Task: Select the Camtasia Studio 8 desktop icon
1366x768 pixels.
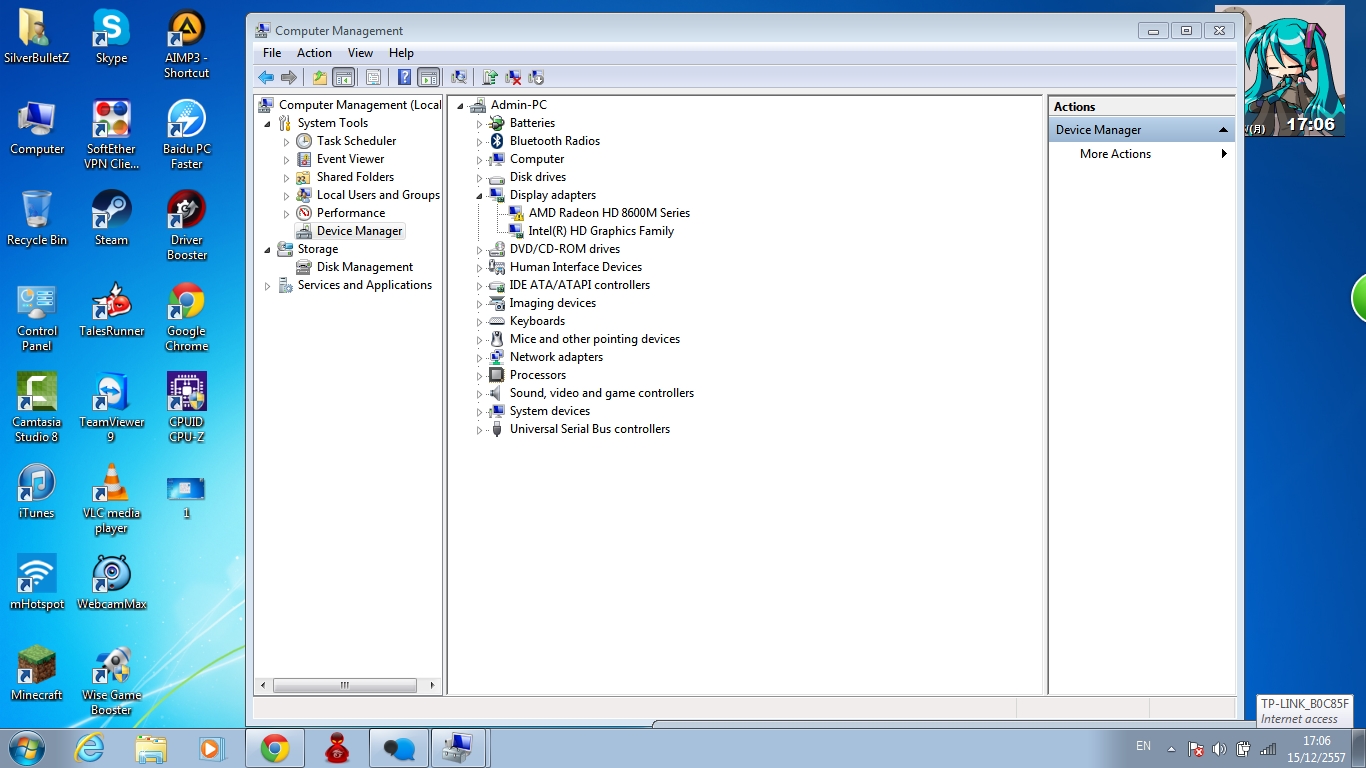Action: 37,407
